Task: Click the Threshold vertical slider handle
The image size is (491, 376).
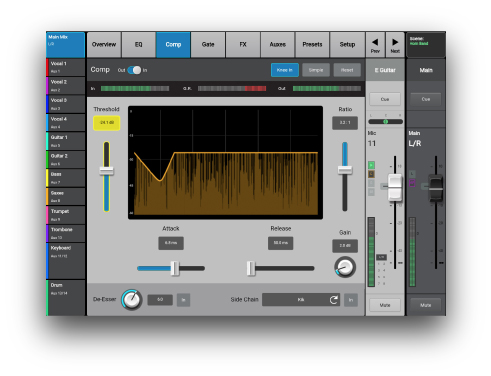Action: pyautogui.click(x=106, y=171)
